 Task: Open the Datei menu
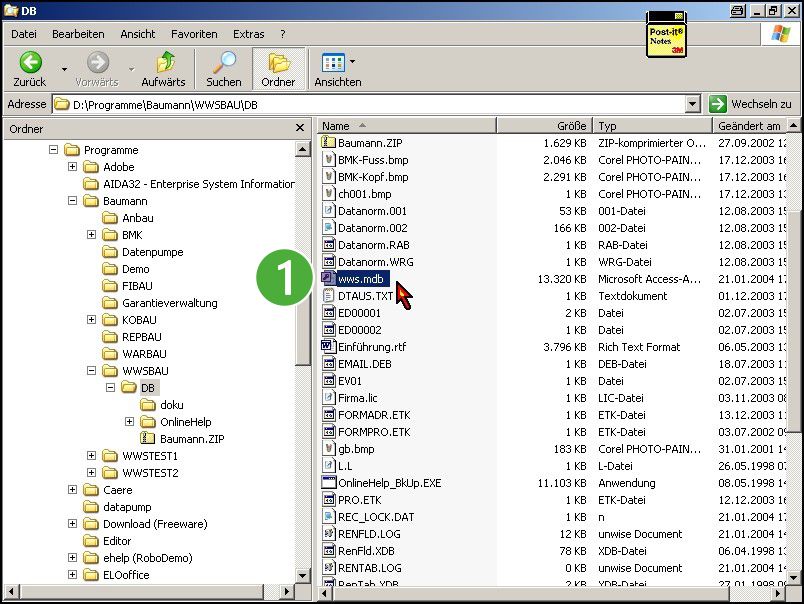24,34
